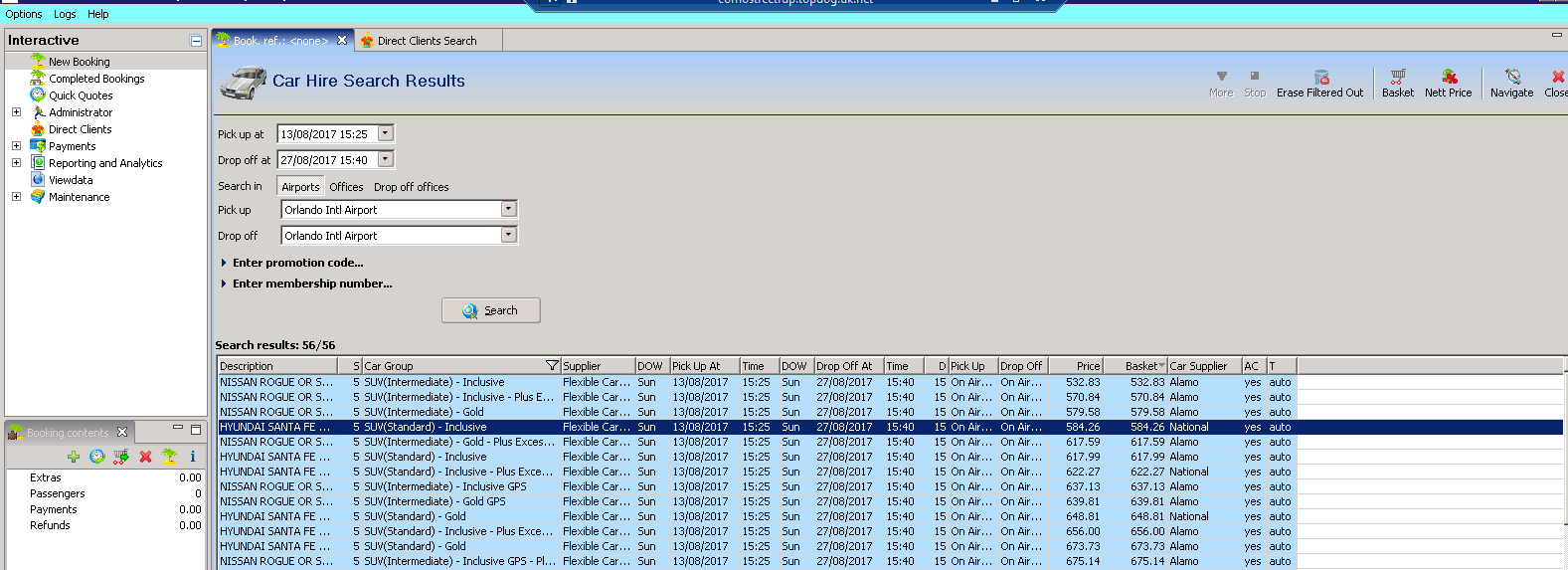
Task: Click in Drop off at date field
Action: coord(327,159)
